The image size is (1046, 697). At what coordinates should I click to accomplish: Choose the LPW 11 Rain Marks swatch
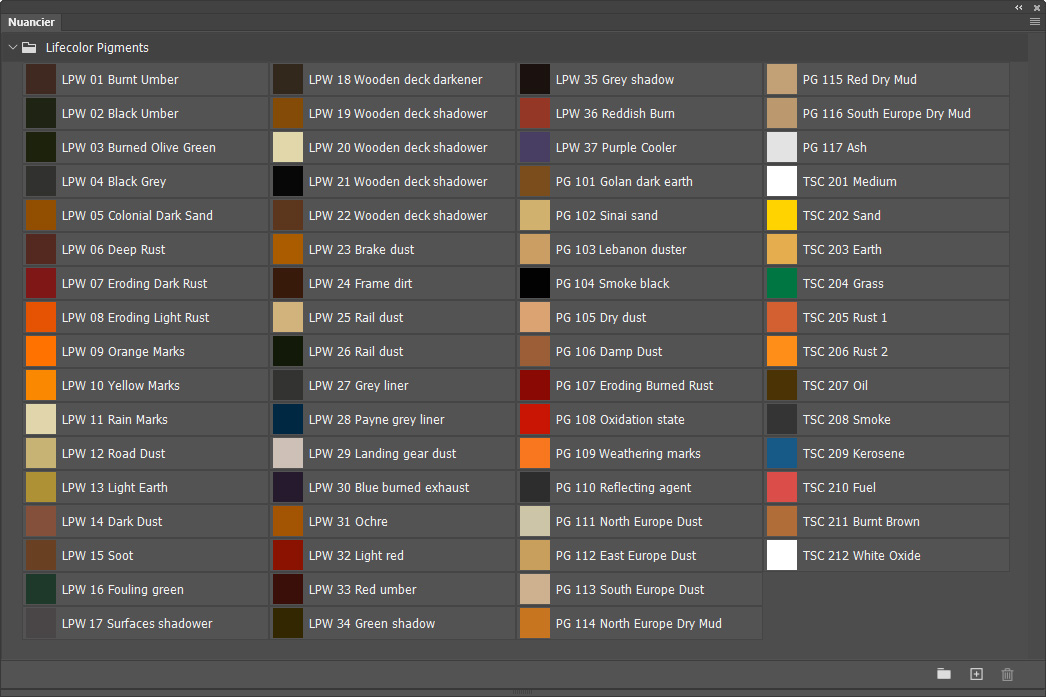coord(41,420)
